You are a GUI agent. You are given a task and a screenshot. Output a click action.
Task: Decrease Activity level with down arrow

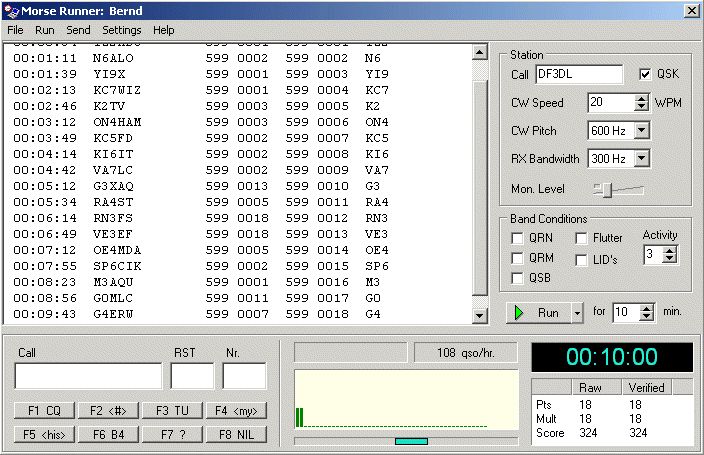[669, 259]
